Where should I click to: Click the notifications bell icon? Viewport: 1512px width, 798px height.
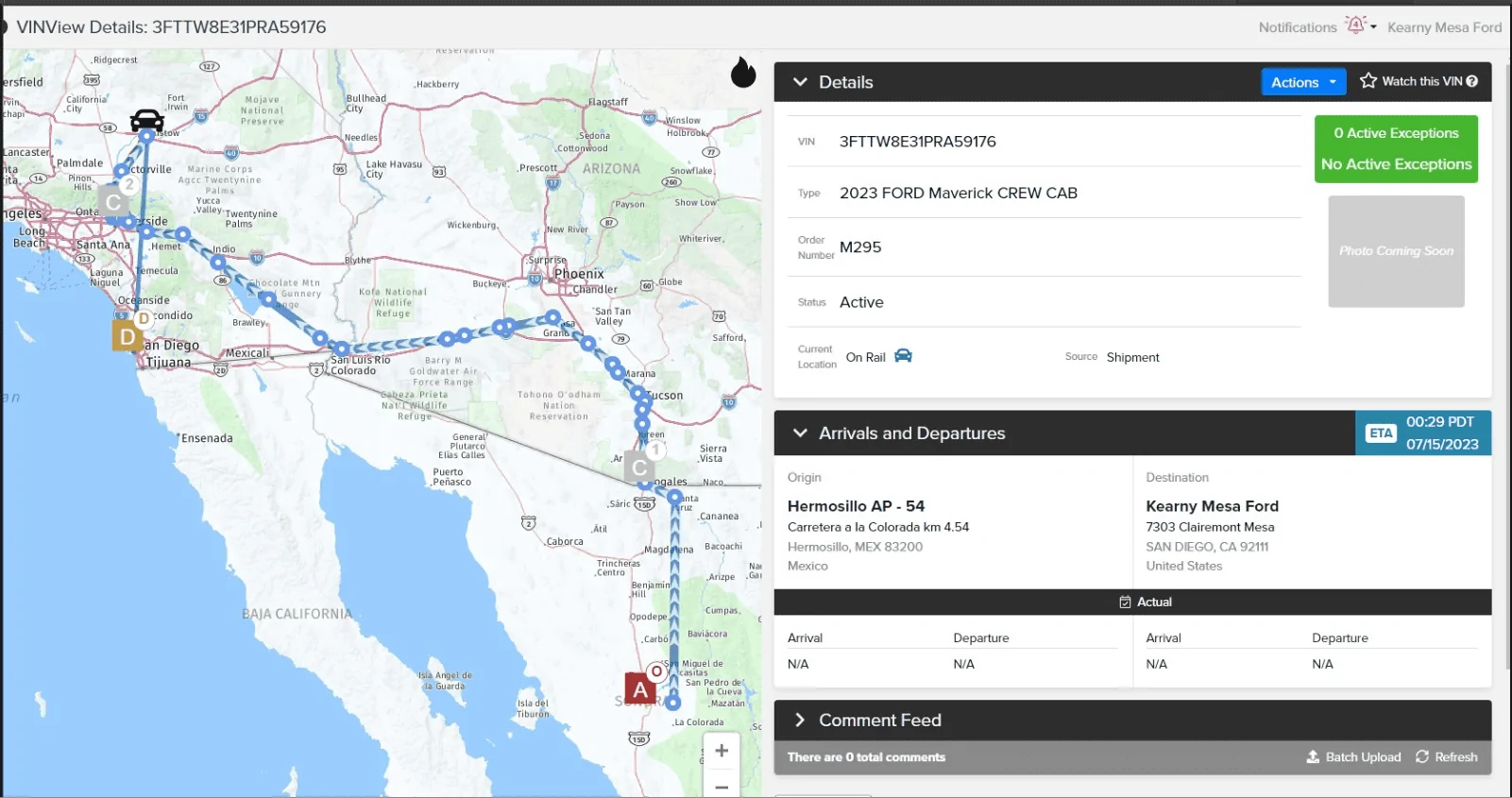pyautogui.click(x=1356, y=25)
